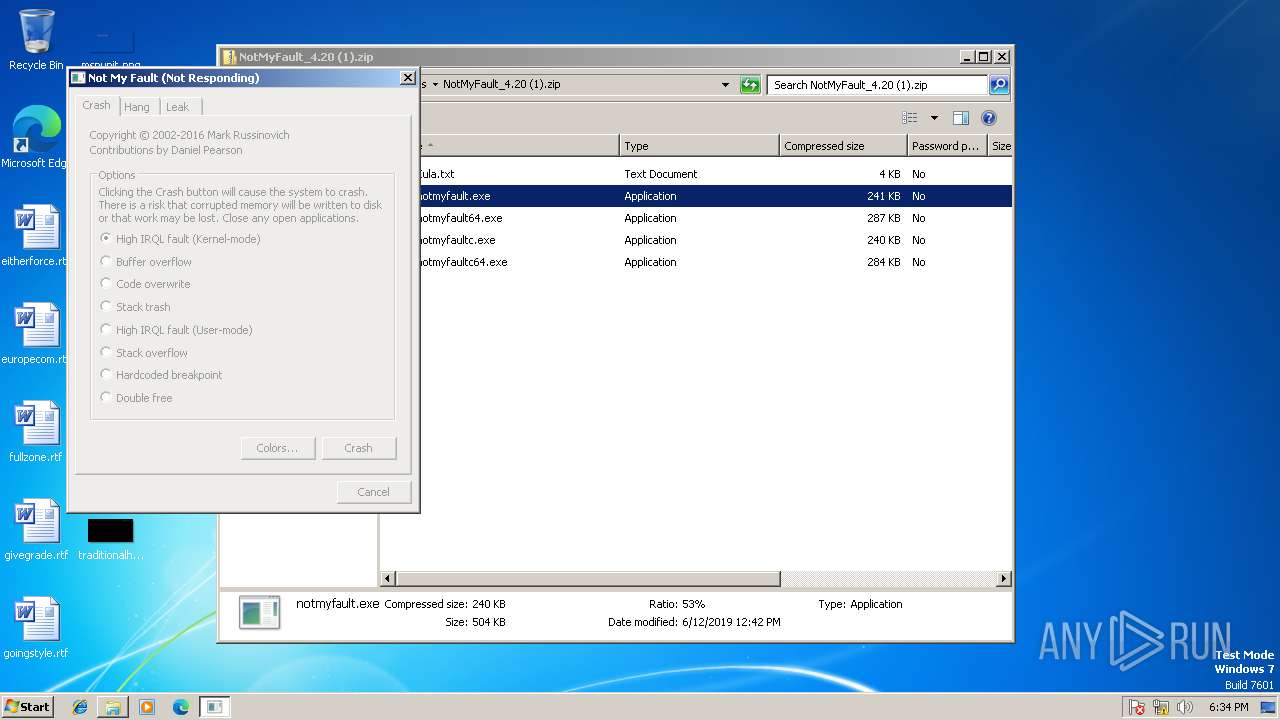Select the notmyfault64.exe file row
The height and width of the screenshot is (720, 1280).
[697, 218]
